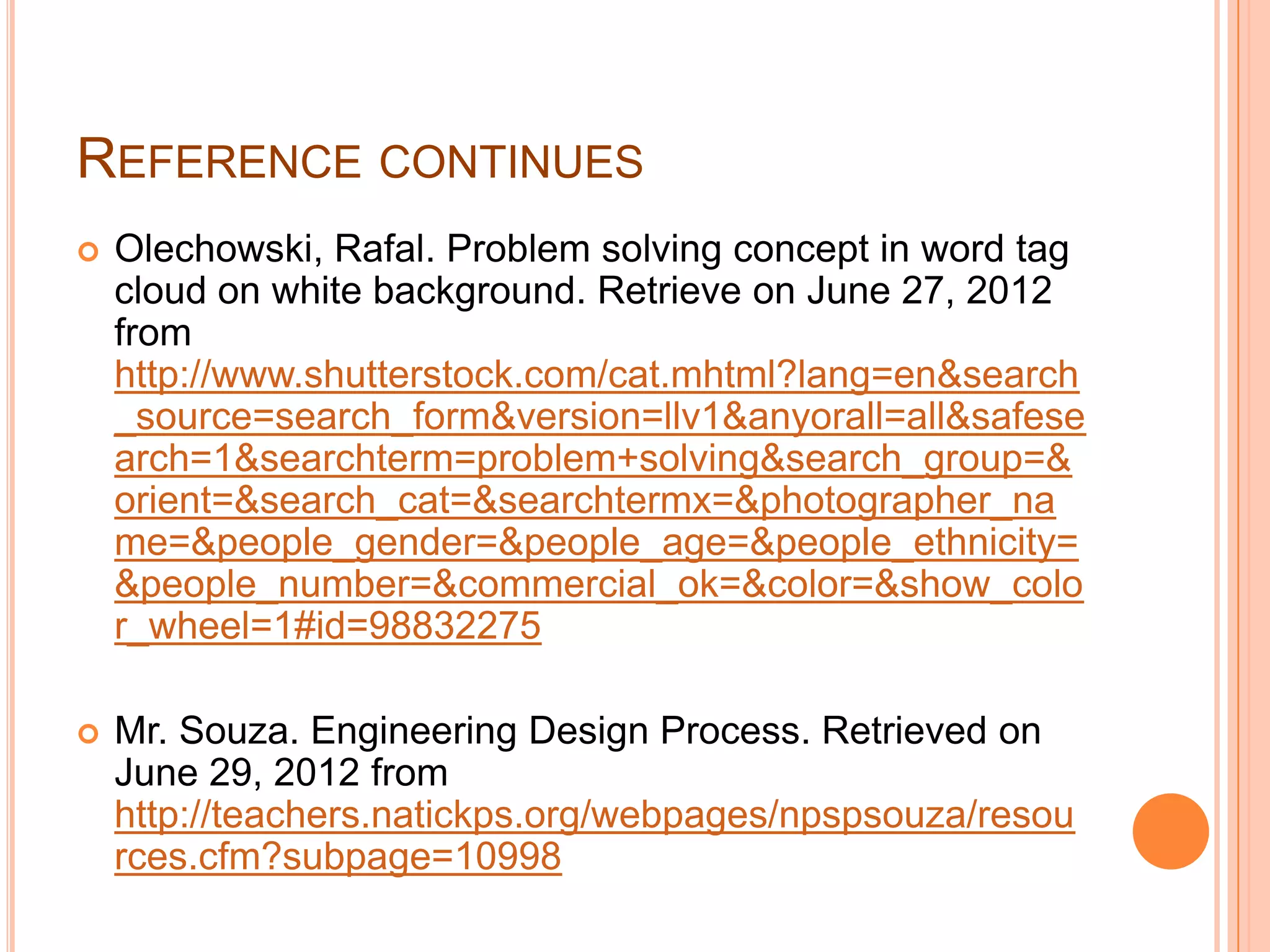Image resolution: width=1270 pixels, height=952 pixels.
Task: Click the Reference Continues slide title
Action: point(360,161)
